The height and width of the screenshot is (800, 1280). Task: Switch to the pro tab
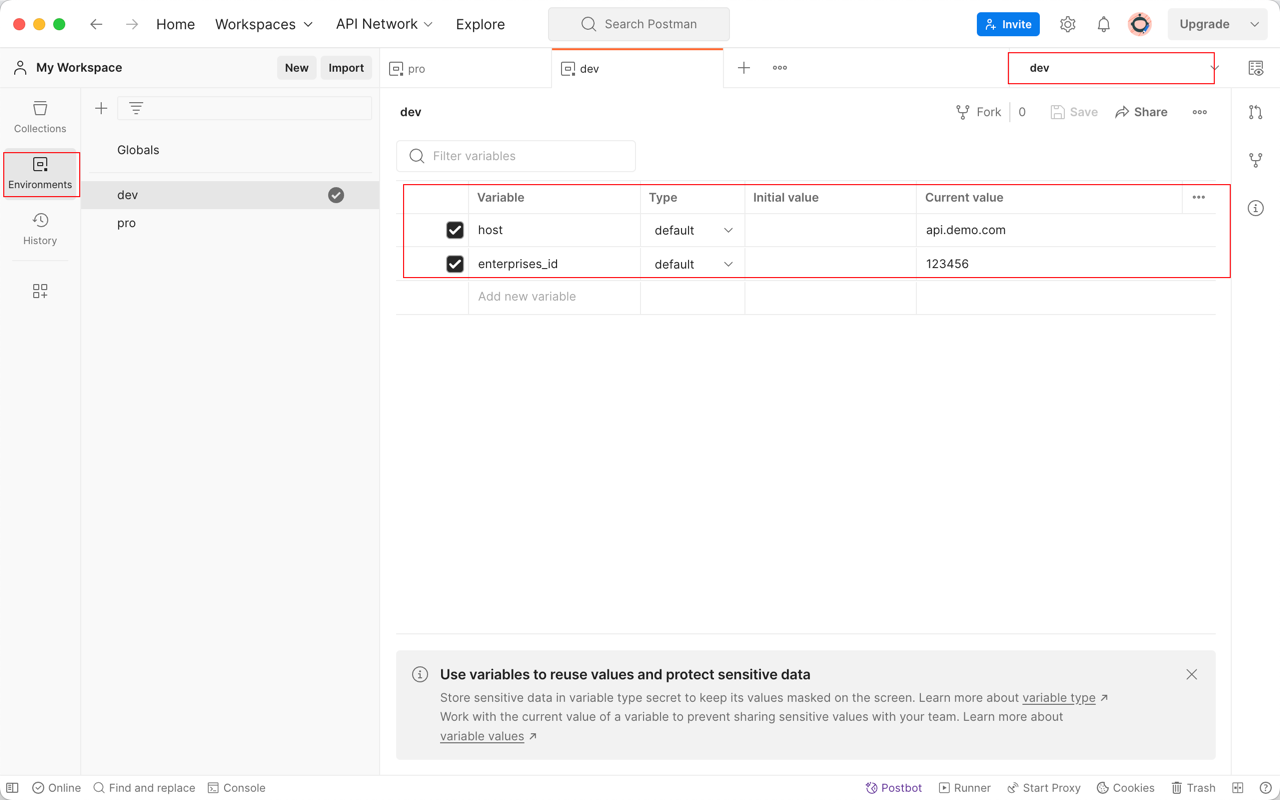click(x=466, y=69)
